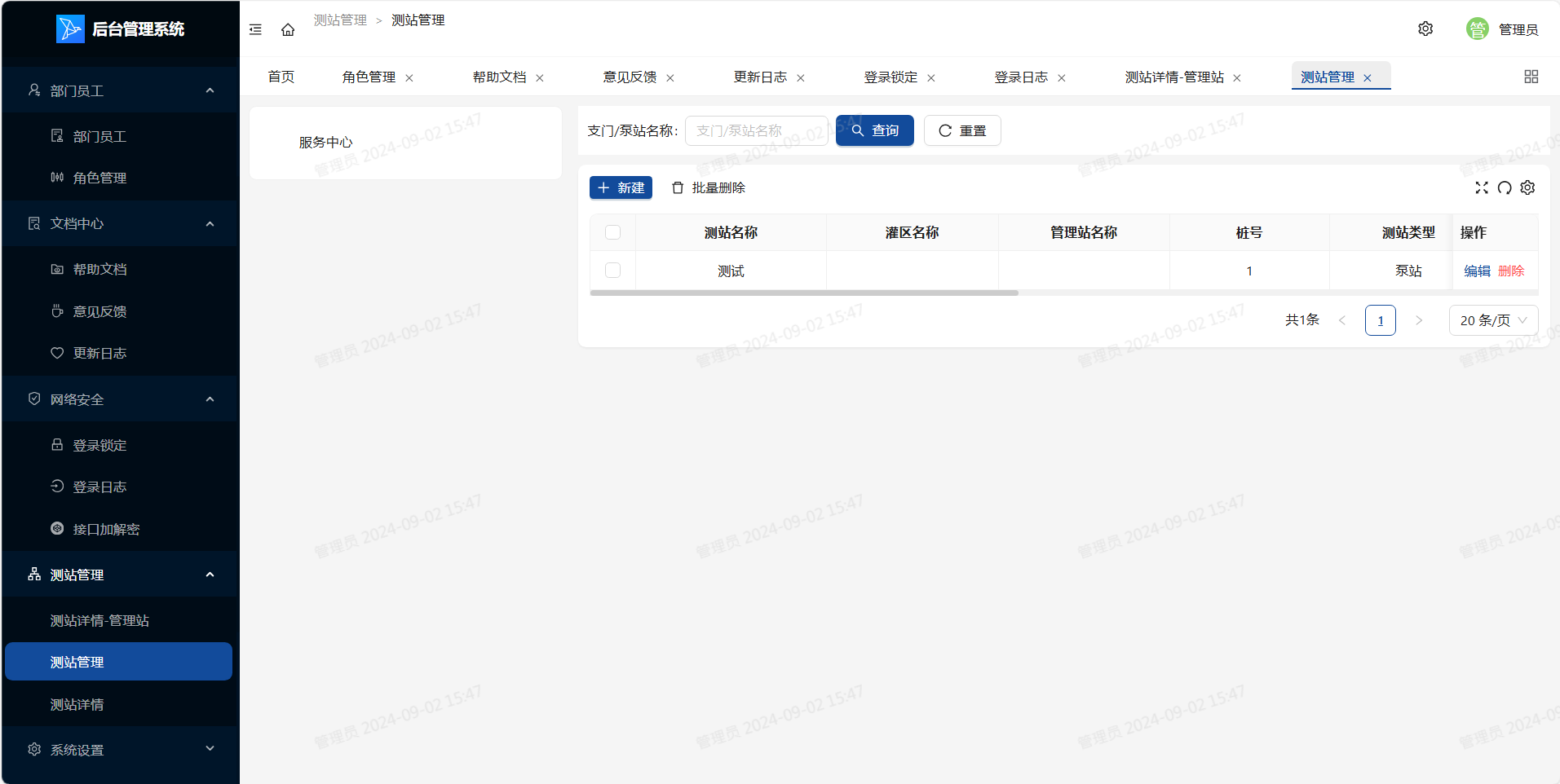This screenshot has height=784, width=1560.
Task: Collapse the 部门员工 sidebar group
Action: coord(119,90)
